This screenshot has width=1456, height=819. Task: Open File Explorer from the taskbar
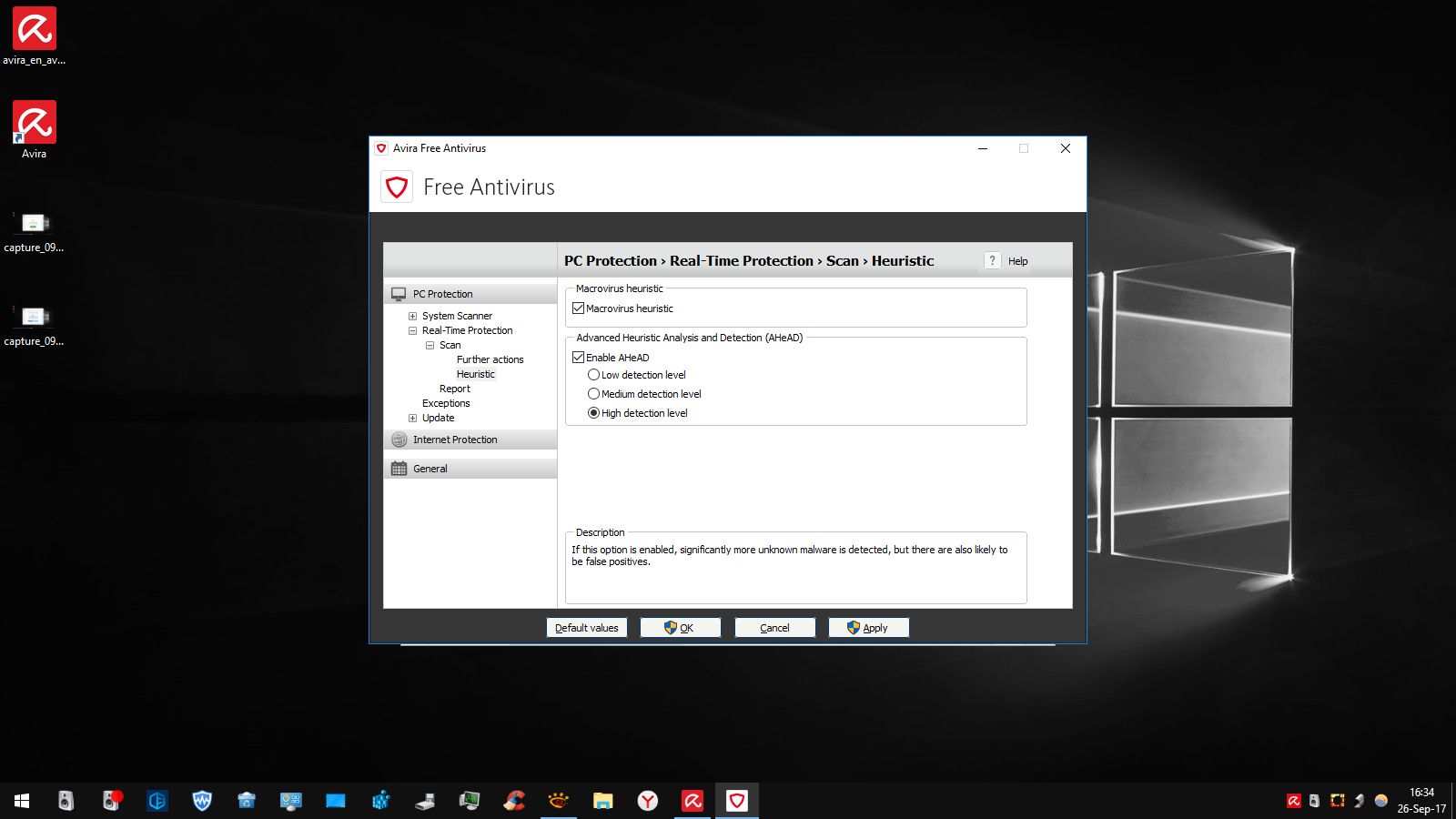tap(602, 801)
